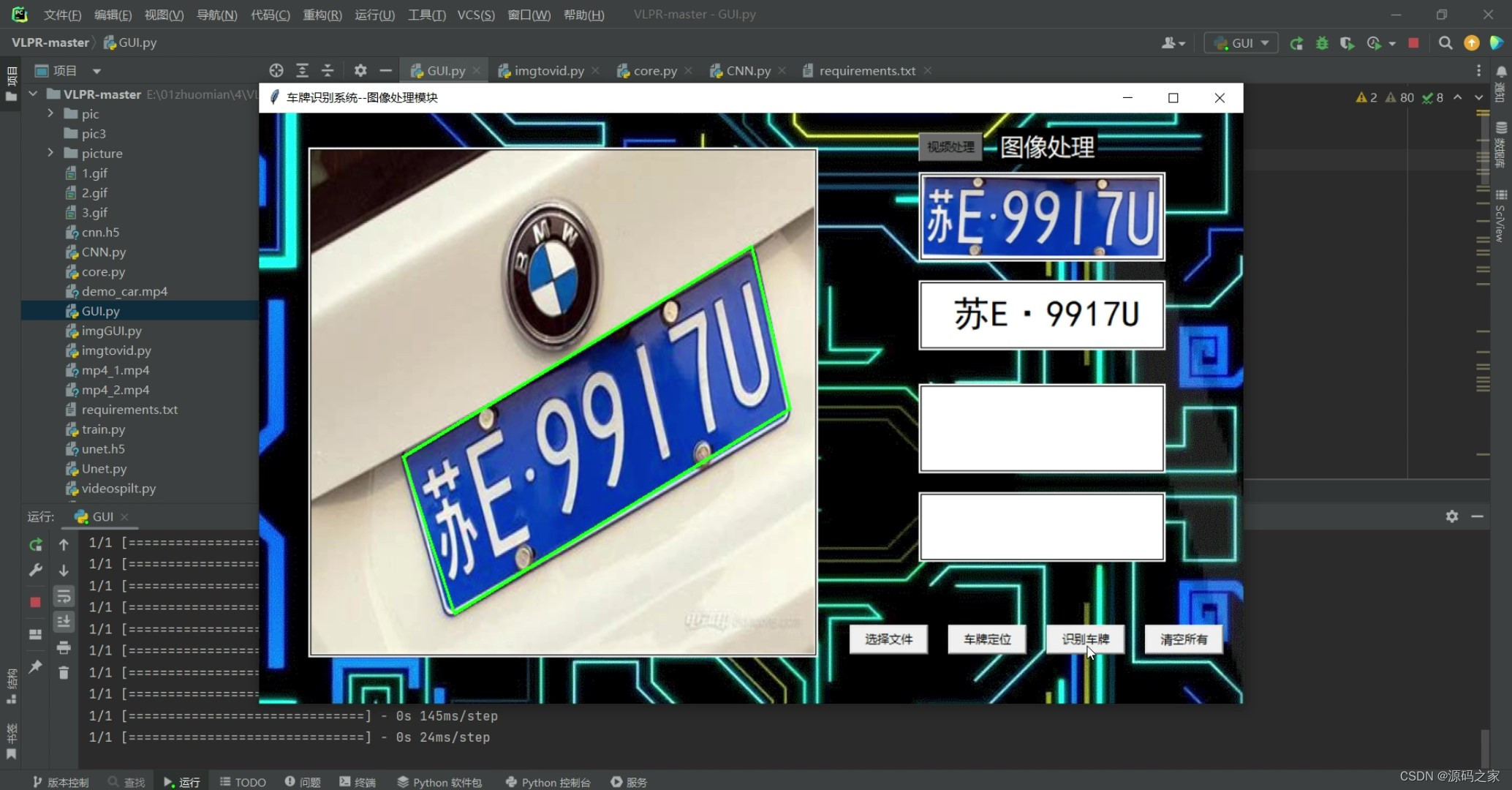Click the expand all icon in project panel
Screen dimensions: 1512x790
pyautogui.click(x=302, y=71)
